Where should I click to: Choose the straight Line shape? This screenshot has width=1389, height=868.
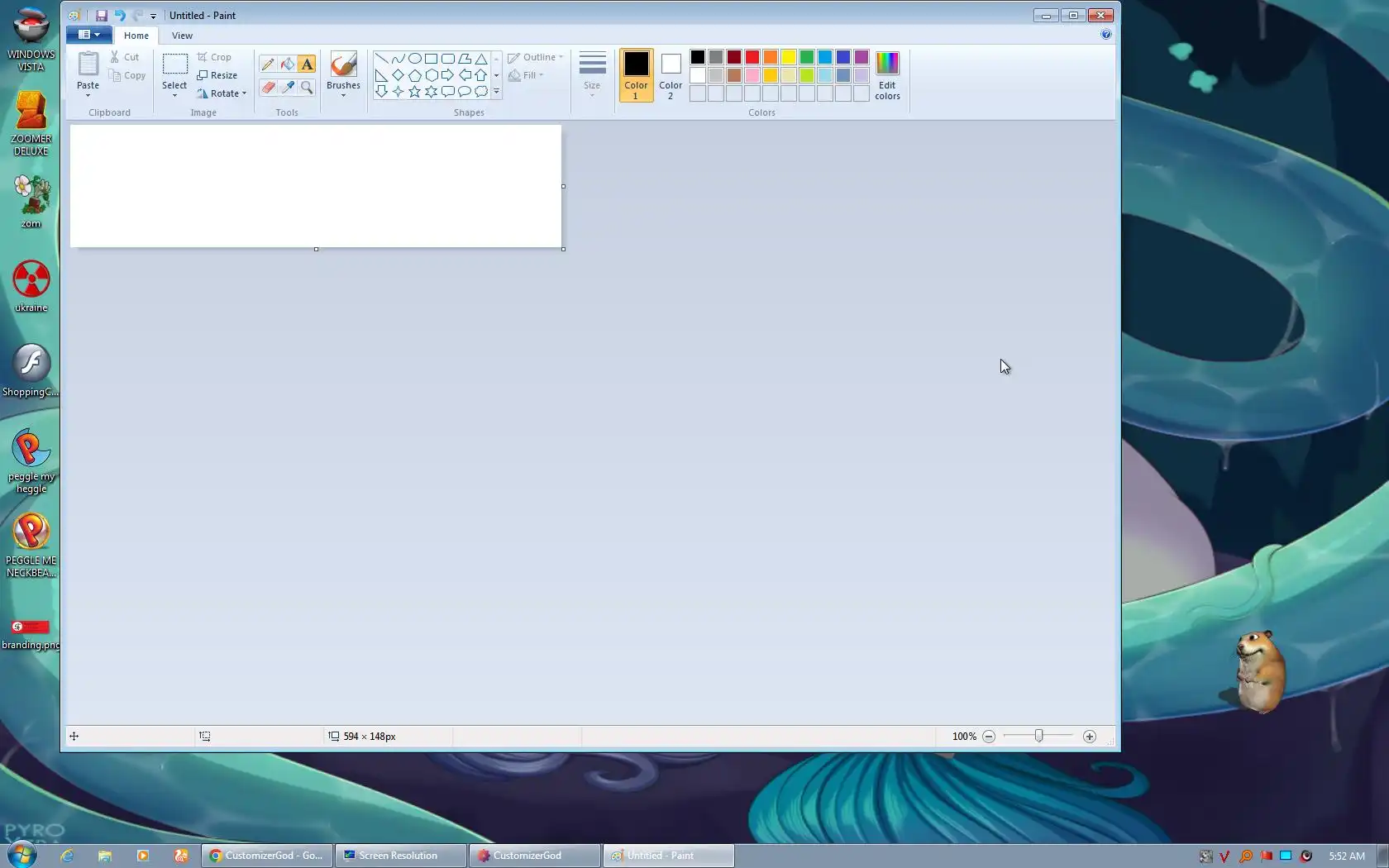(381, 59)
